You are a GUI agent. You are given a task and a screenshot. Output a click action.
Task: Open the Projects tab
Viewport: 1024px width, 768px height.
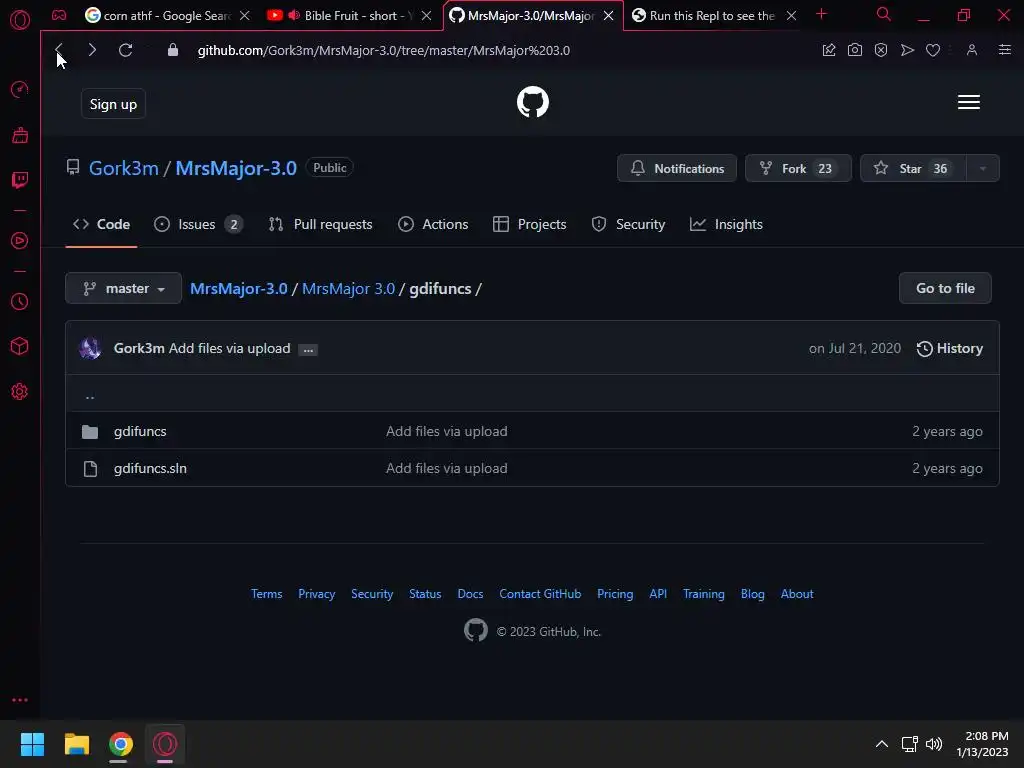click(530, 224)
